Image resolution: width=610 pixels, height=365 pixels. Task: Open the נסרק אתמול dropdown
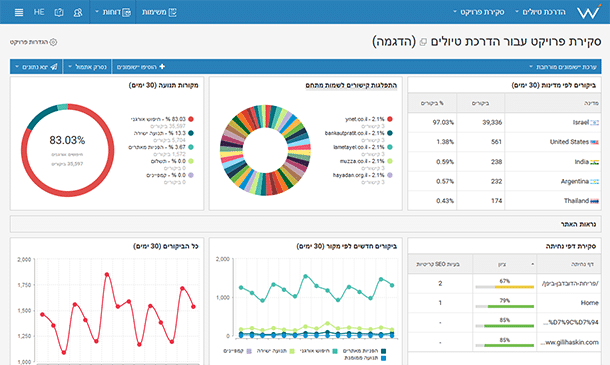(x=87, y=67)
